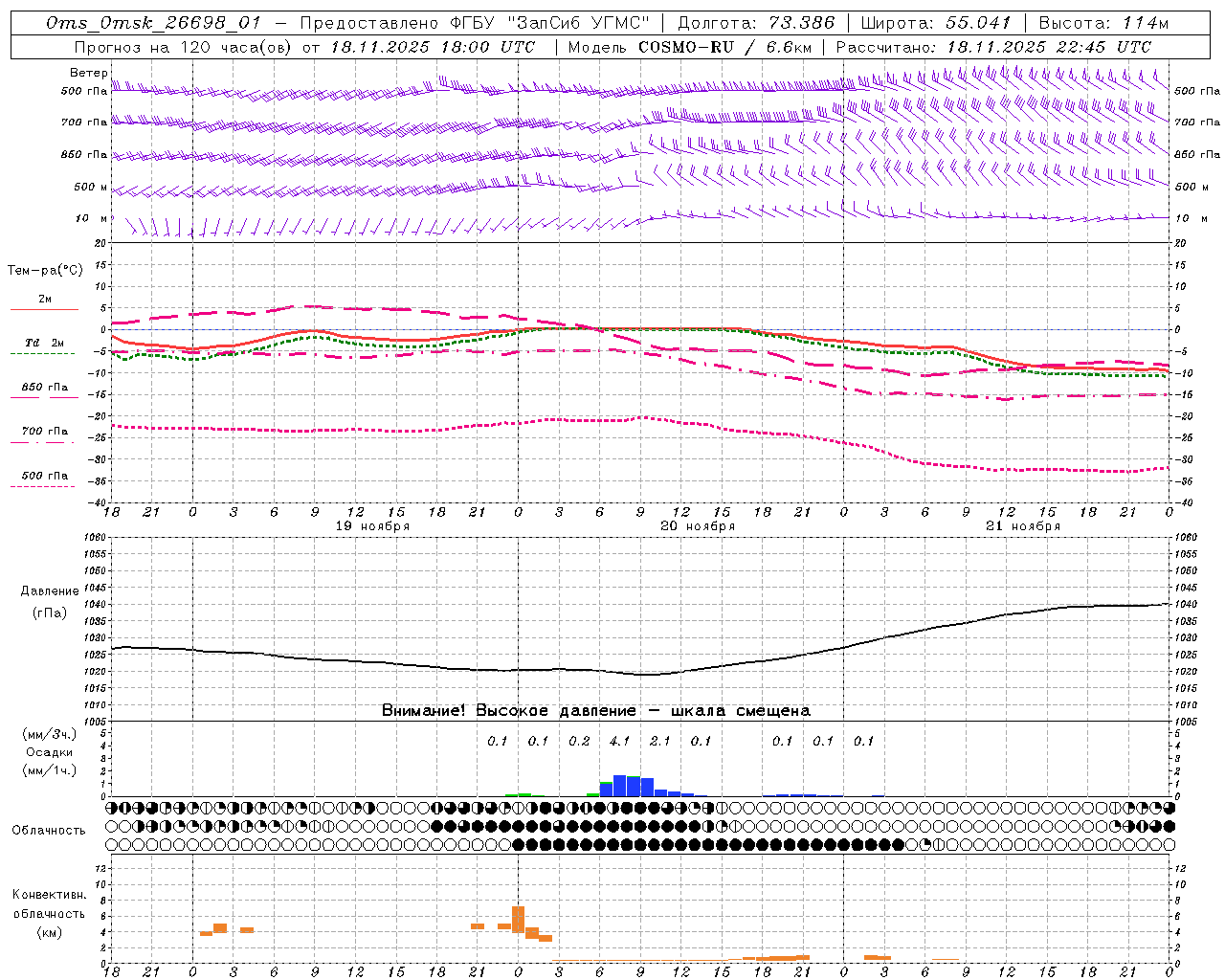
Task: Select the Давление pressure panel label
Action: point(50,591)
